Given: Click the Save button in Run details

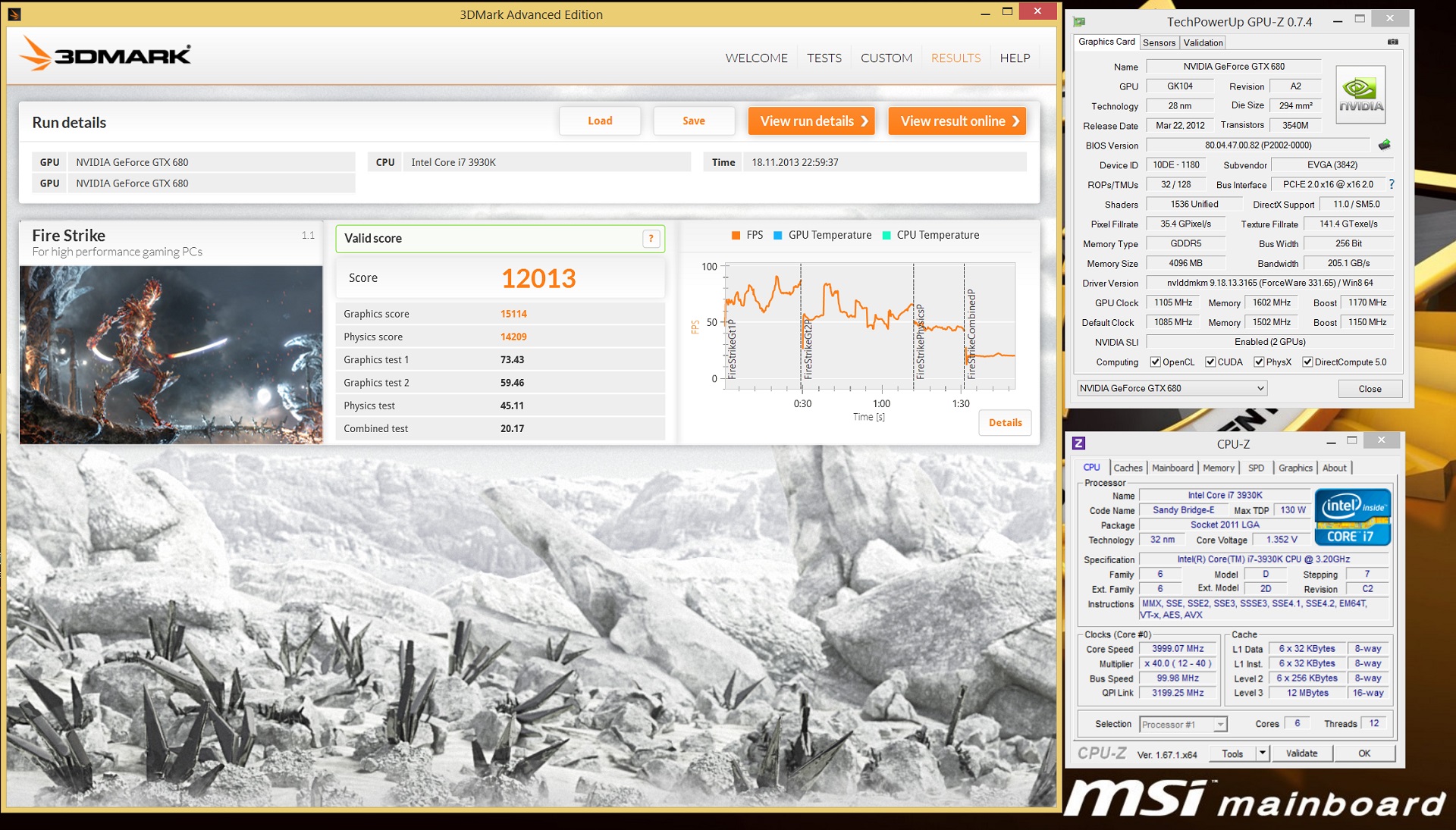Looking at the screenshot, I should point(693,121).
